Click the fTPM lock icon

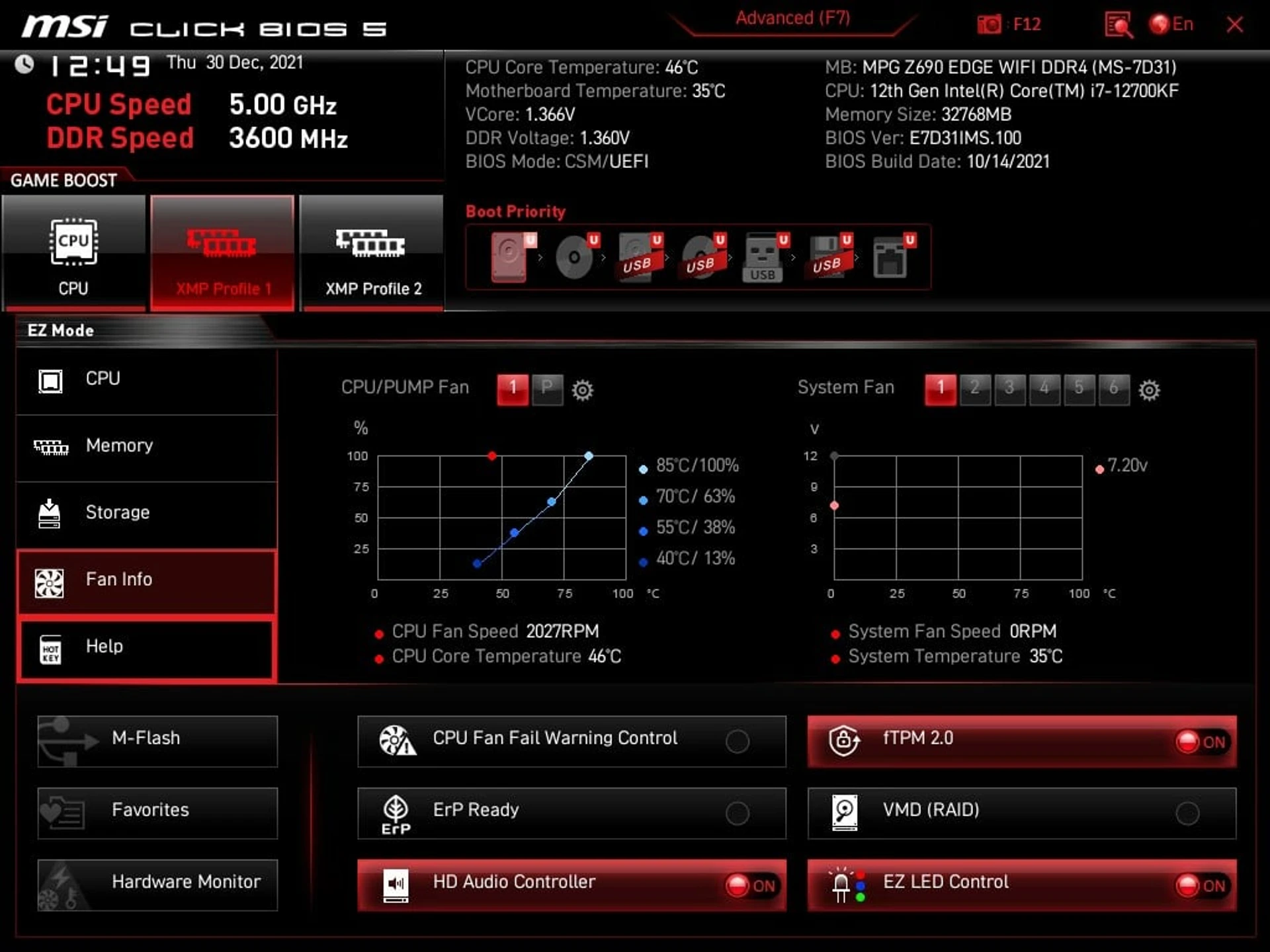[844, 740]
